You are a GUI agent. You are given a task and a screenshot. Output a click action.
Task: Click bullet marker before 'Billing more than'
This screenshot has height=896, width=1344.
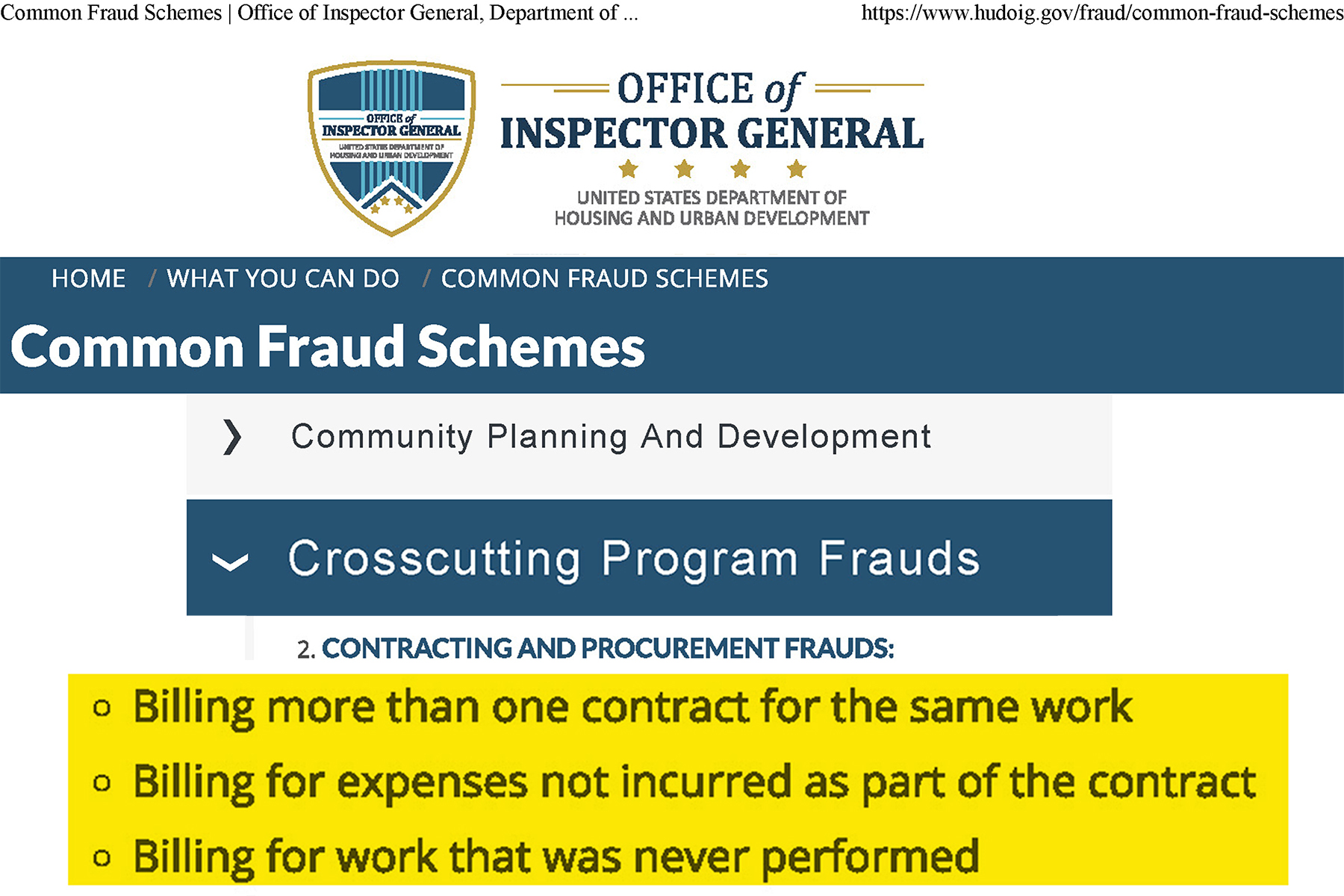(102, 708)
